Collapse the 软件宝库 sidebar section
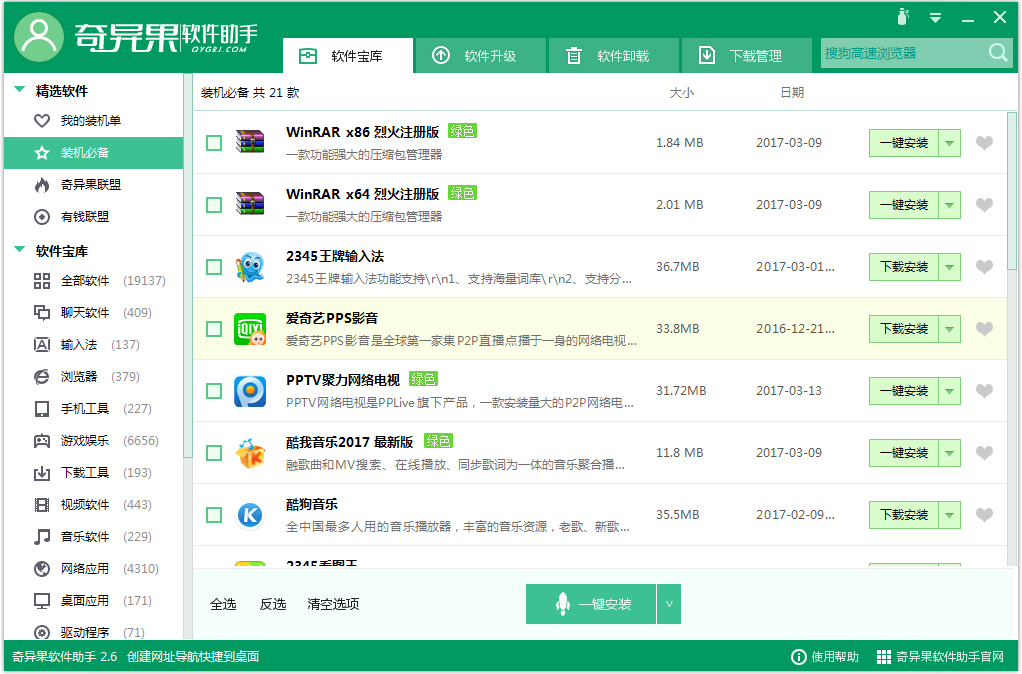The width and height of the screenshot is (1022, 674). [20, 250]
